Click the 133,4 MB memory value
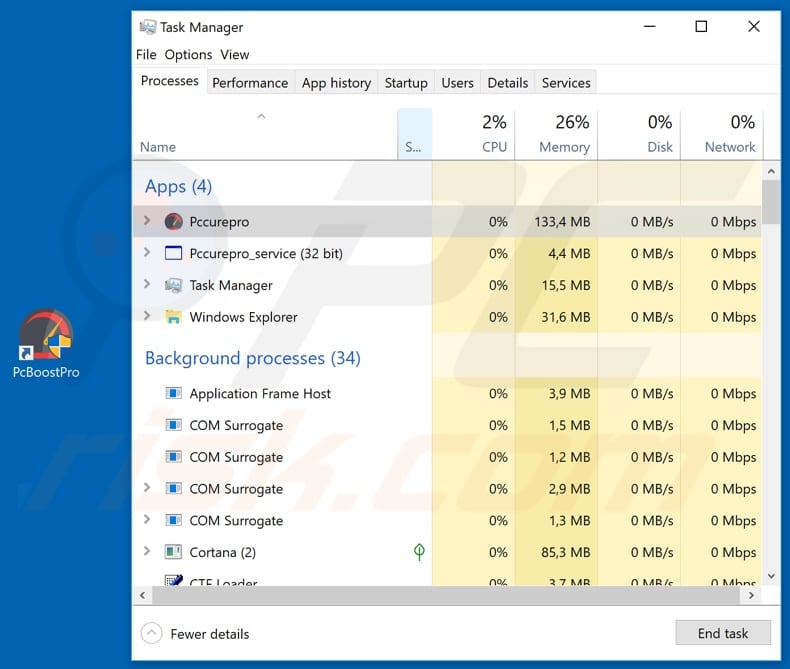The height and width of the screenshot is (669, 790). 562,222
